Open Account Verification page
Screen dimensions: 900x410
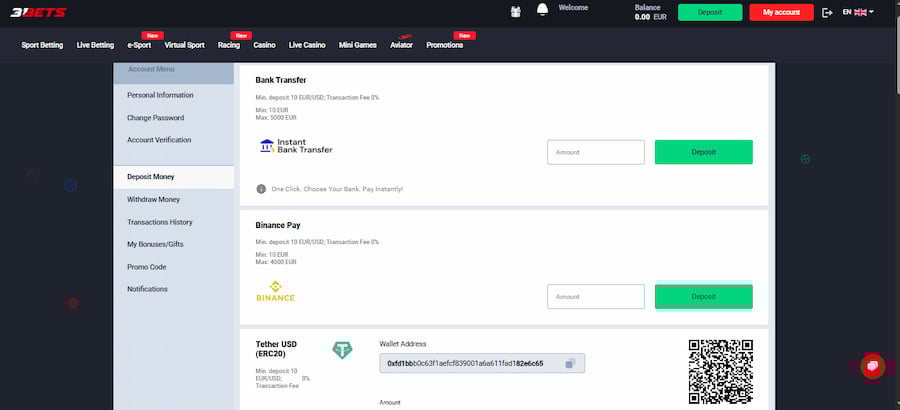[x=159, y=140]
